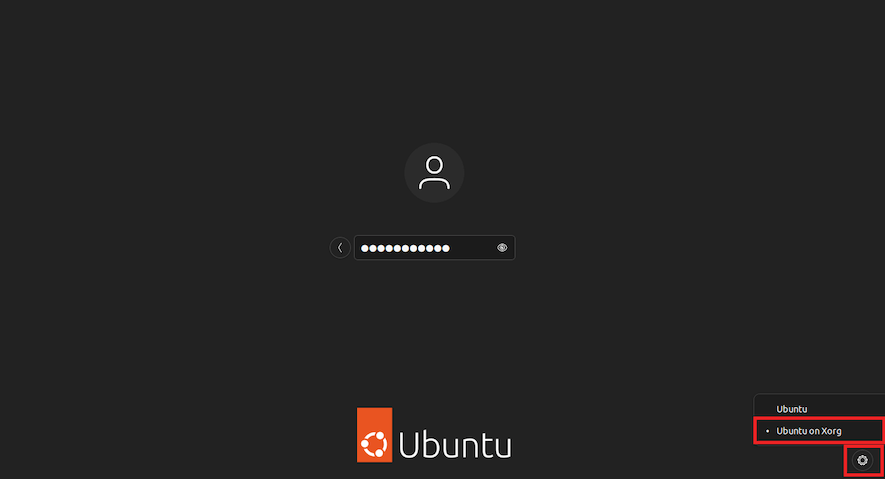Click the selected-session bullet beside Ubuntu on Xorg
Image resolution: width=885 pixels, height=479 pixels.
click(767, 431)
